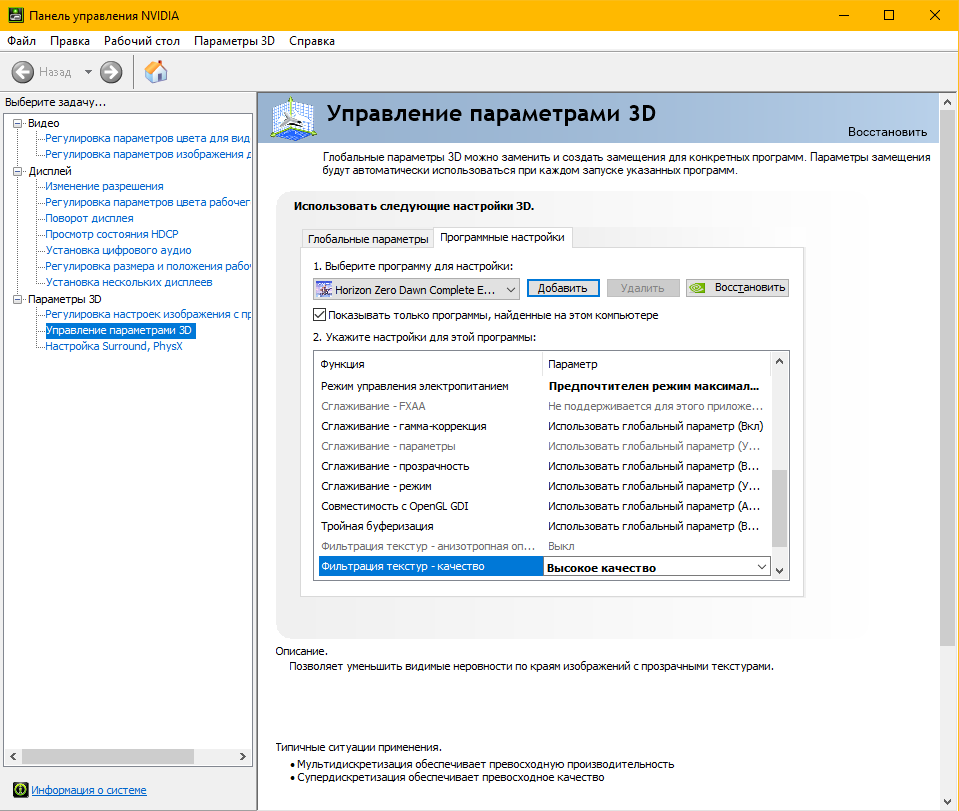Click main page scrollbar down arrow
This screenshot has width=959, height=811.
pyautogui.click(x=947, y=801)
